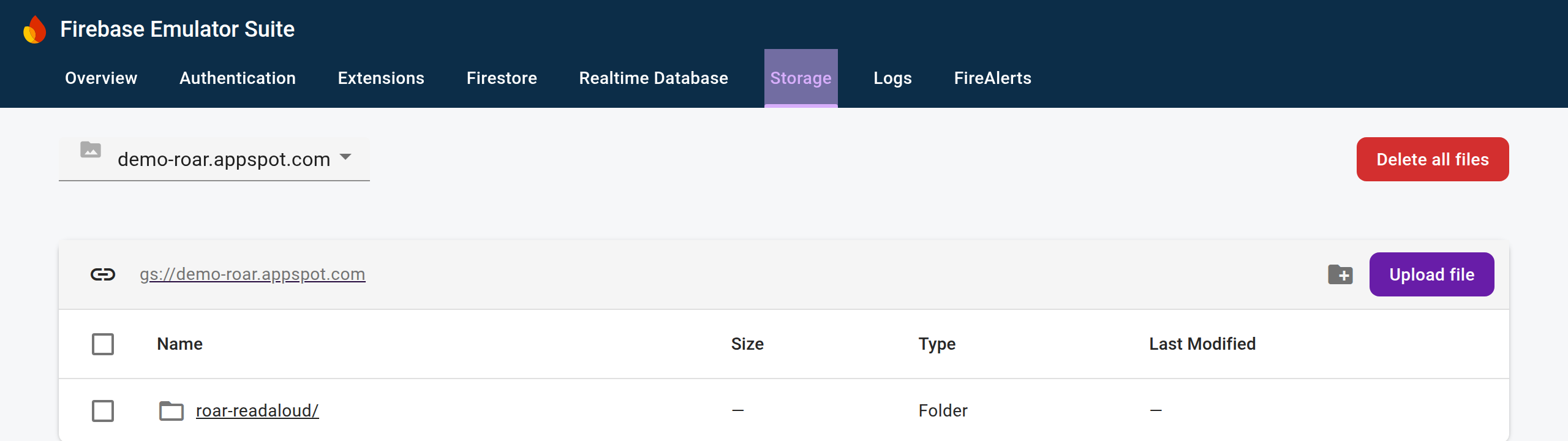Click the Firebase flame logo
1568x441 pixels.
(35, 29)
